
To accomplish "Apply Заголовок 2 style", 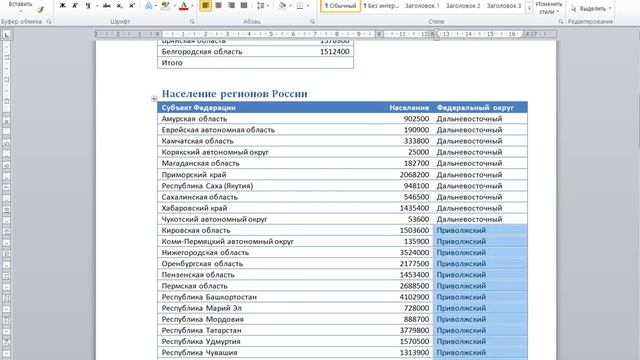I will click(463, 6).
